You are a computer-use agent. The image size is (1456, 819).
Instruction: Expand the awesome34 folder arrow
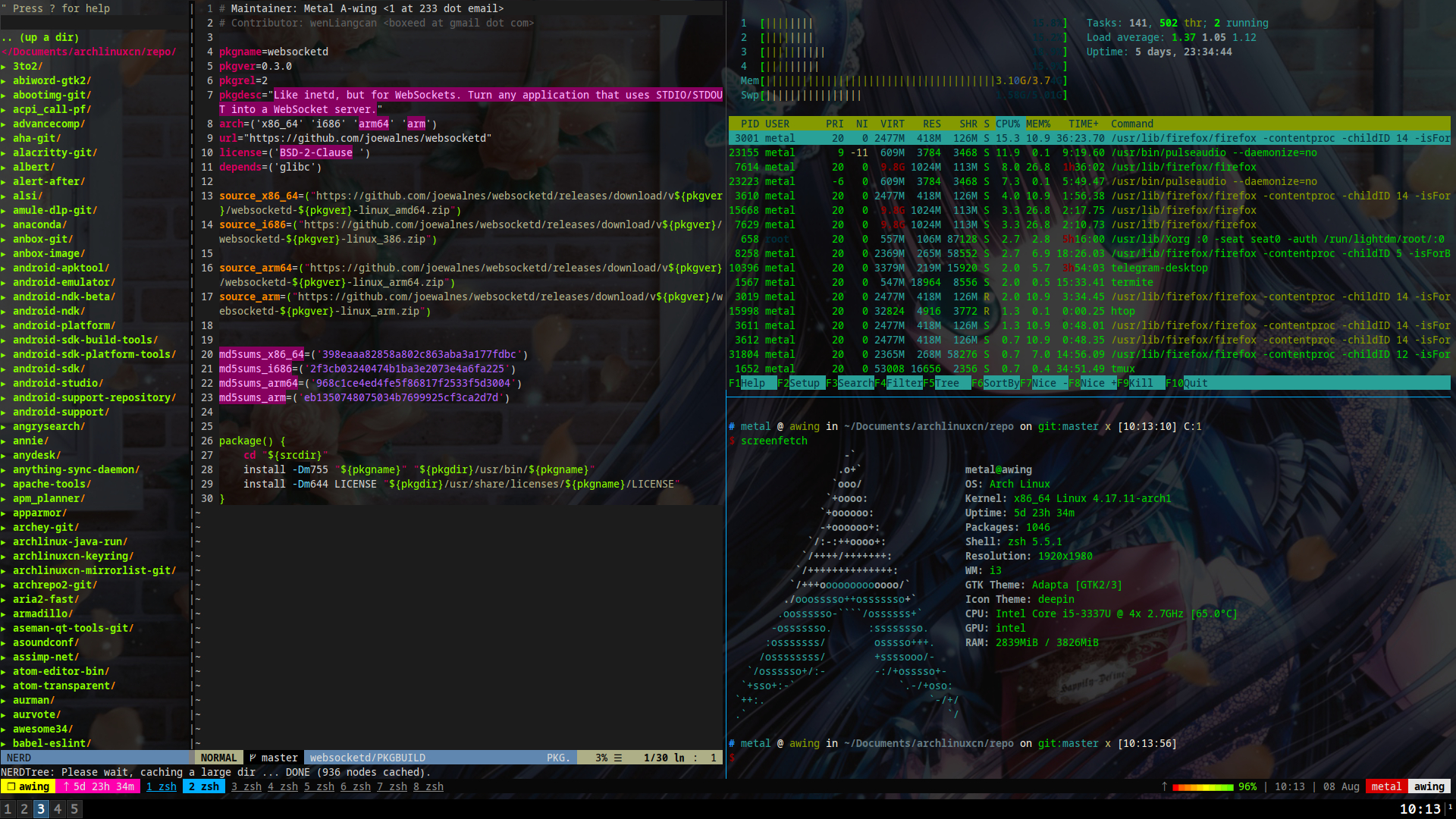4,730
